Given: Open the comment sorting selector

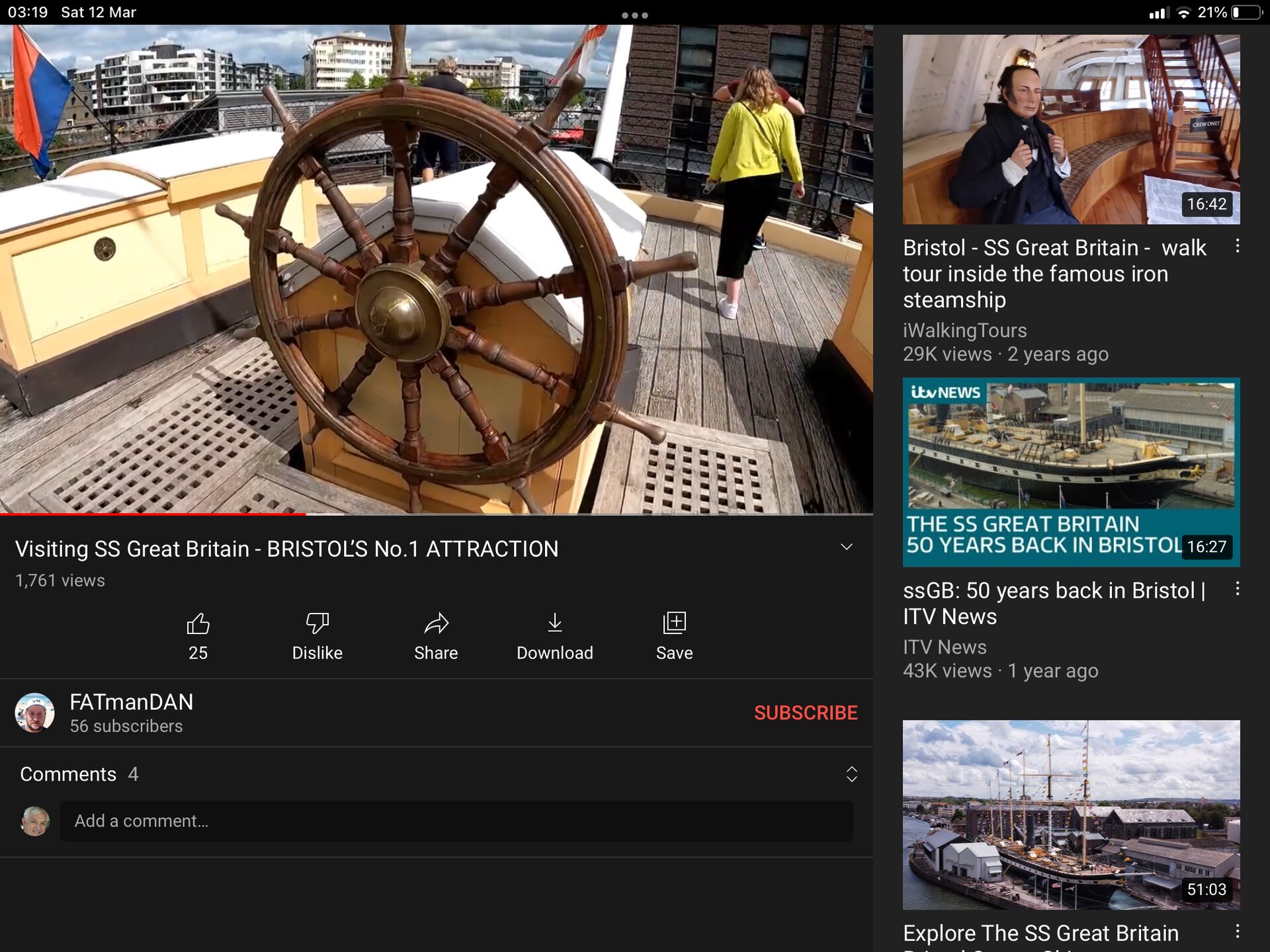Looking at the screenshot, I should [851, 773].
